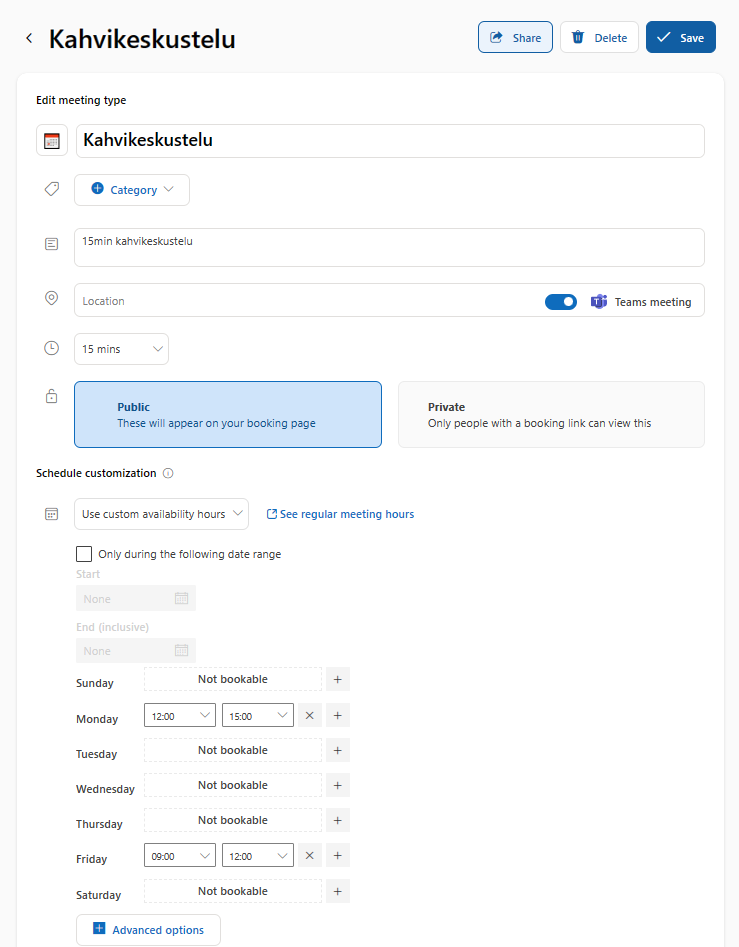The height and width of the screenshot is (947, 739).
Task: Add a time slot for Tuesday
Action: coord(338,750)
